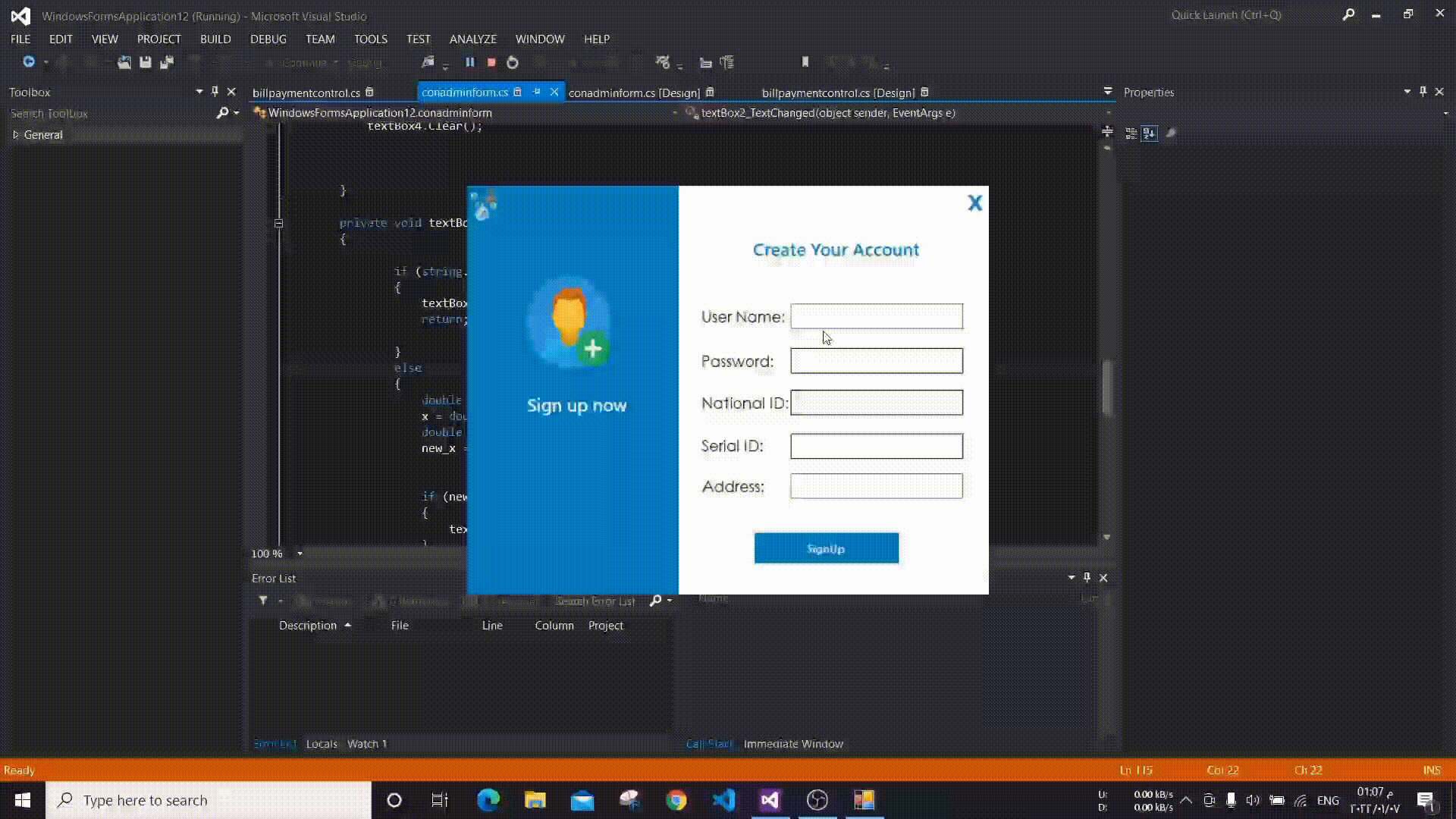Toggle pin on the conadminform.cs tab
1456x819 pixels.
click(x=537, y=92)
